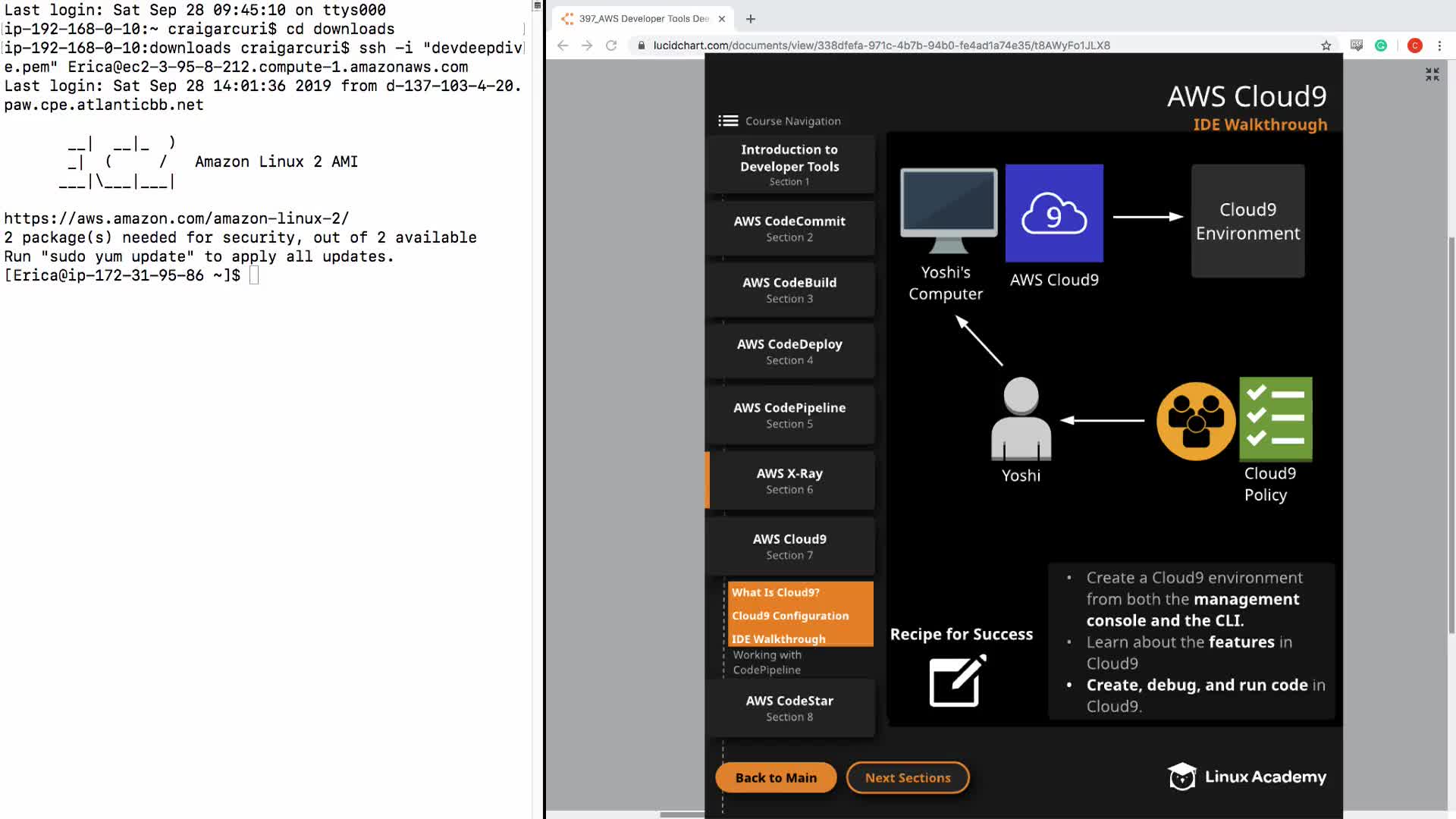Screen dimensions: 1456x819
Task: Open Working with CodePipeline lesson
Action: [767, 662]
